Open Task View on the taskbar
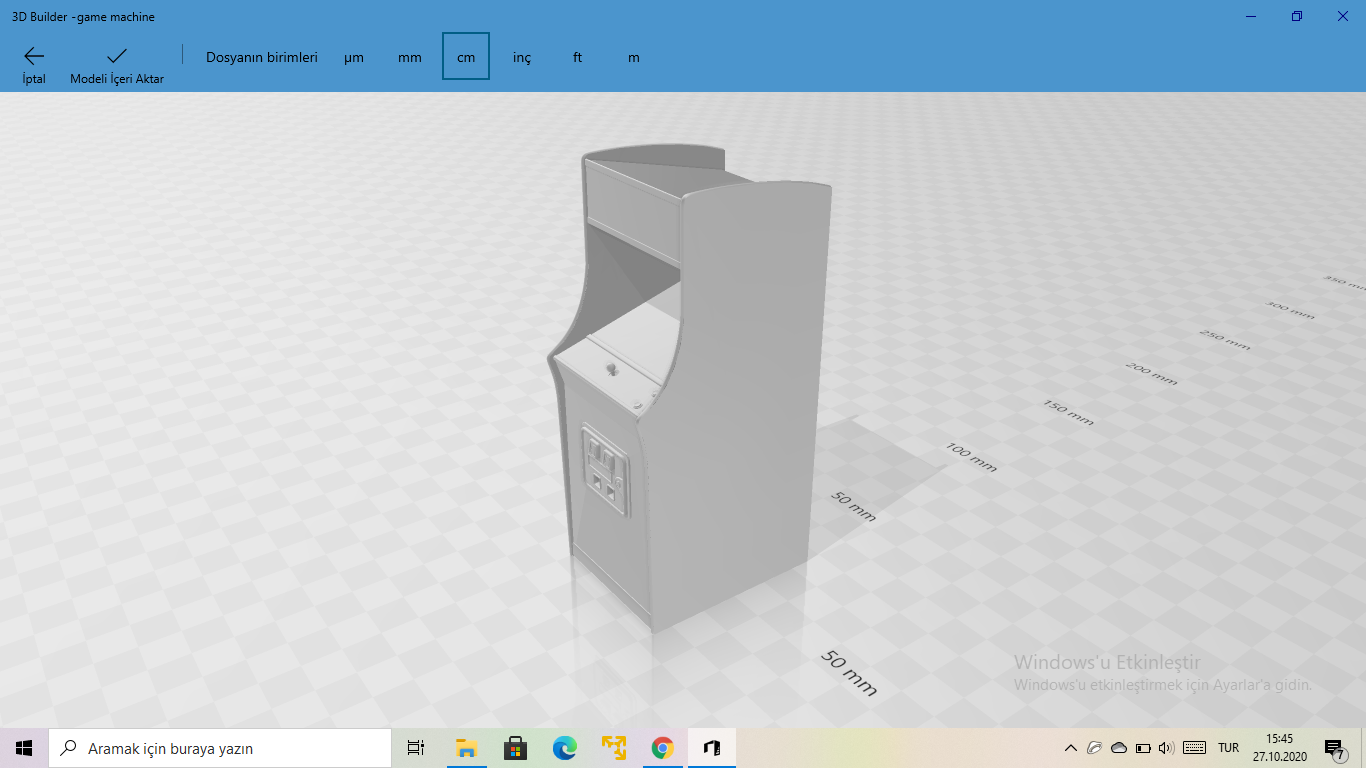1366x768 pixels. point(416,748)
